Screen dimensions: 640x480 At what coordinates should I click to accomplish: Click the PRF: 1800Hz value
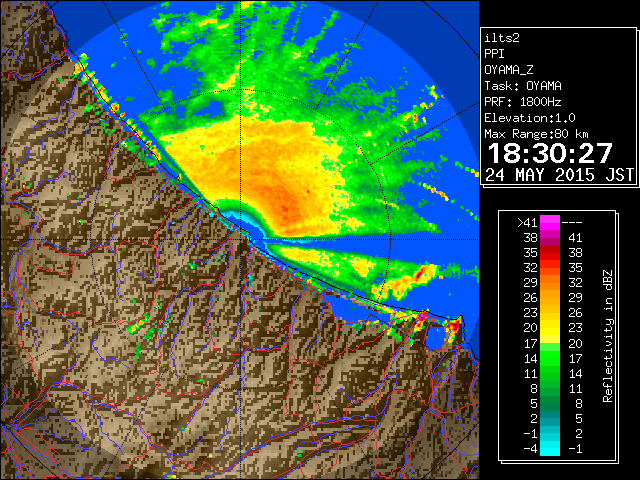523,102
